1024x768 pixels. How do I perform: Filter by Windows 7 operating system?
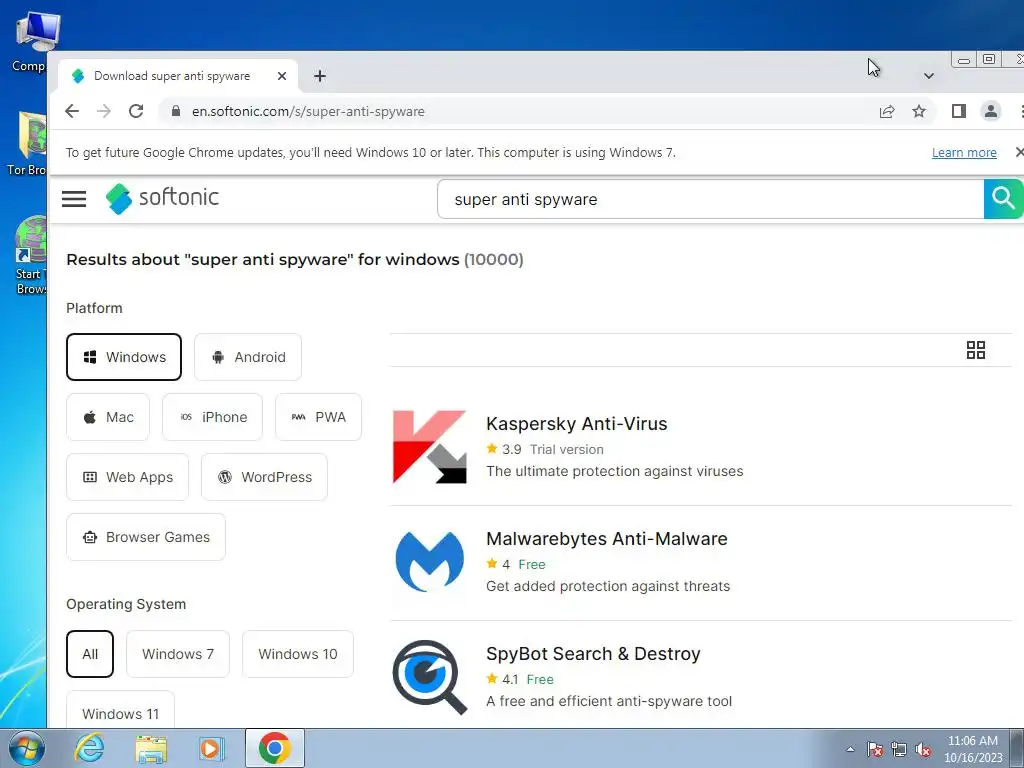click(x=178, y=654)
